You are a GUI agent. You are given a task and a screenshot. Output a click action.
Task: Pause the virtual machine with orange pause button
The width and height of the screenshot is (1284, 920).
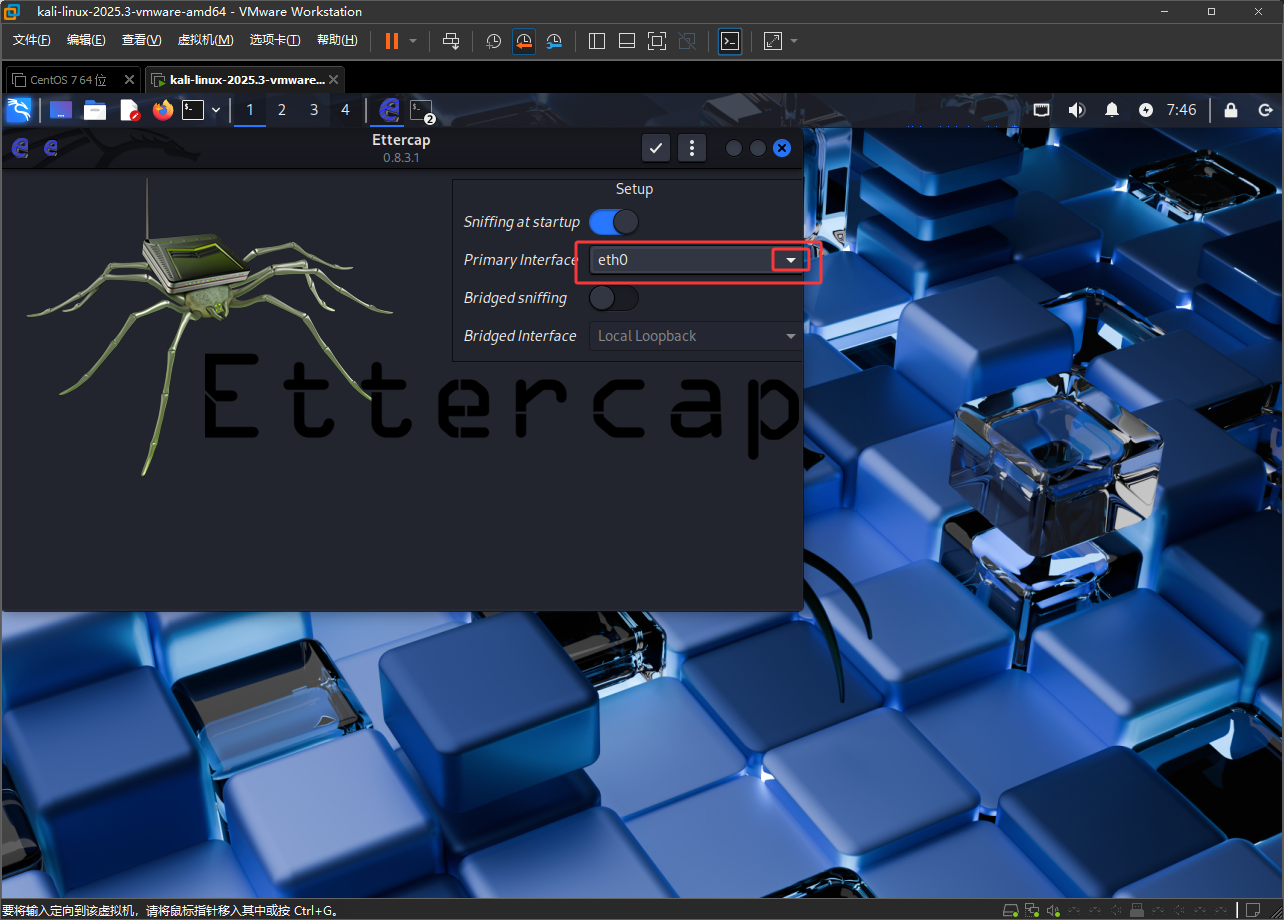(391, 41)
